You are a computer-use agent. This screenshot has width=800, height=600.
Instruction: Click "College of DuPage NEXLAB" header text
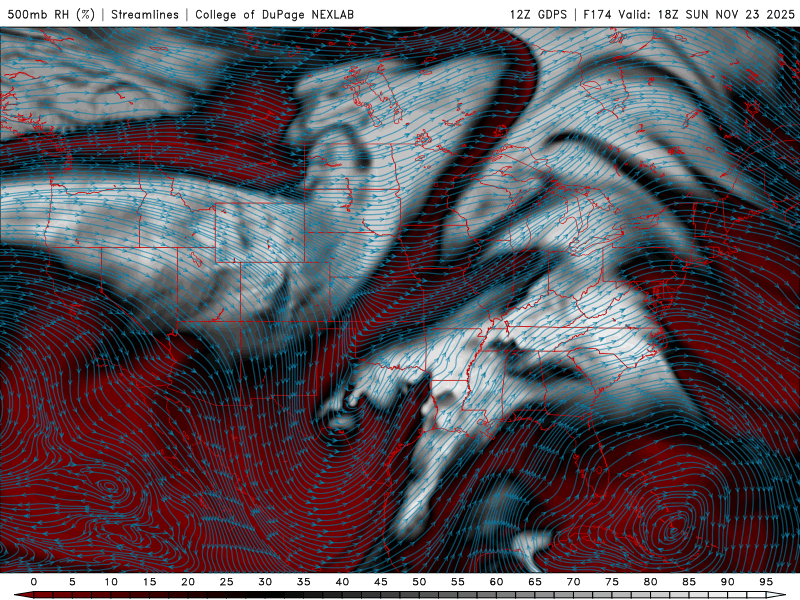pos(274,14)
